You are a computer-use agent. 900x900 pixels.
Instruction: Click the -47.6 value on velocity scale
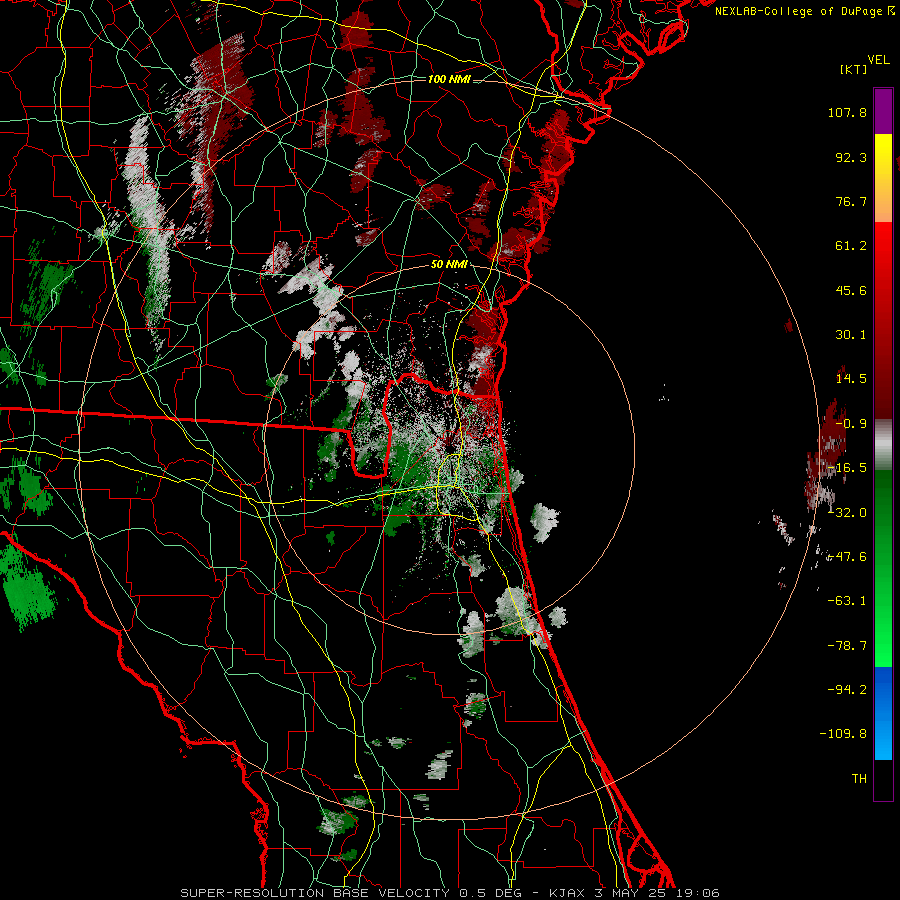[x=847, y=557]
